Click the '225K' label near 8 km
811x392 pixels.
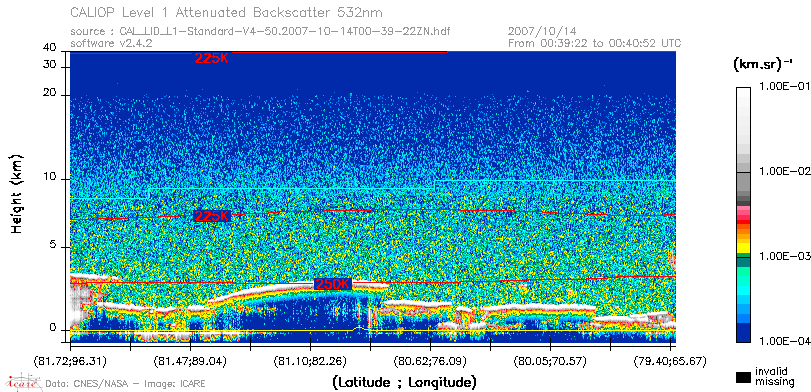pyautogui.click(x=211, y=216)
